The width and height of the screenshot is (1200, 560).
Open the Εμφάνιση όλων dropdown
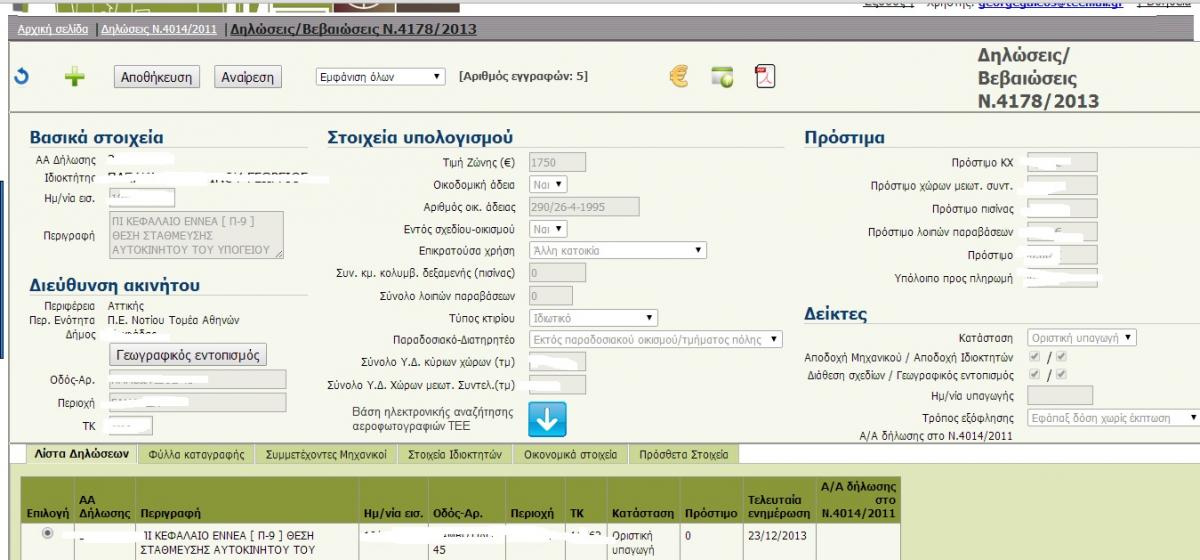pos(379,77)
